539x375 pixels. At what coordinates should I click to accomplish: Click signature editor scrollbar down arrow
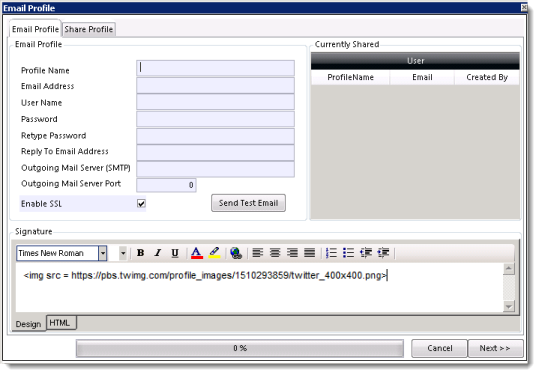tap(509, 306)
